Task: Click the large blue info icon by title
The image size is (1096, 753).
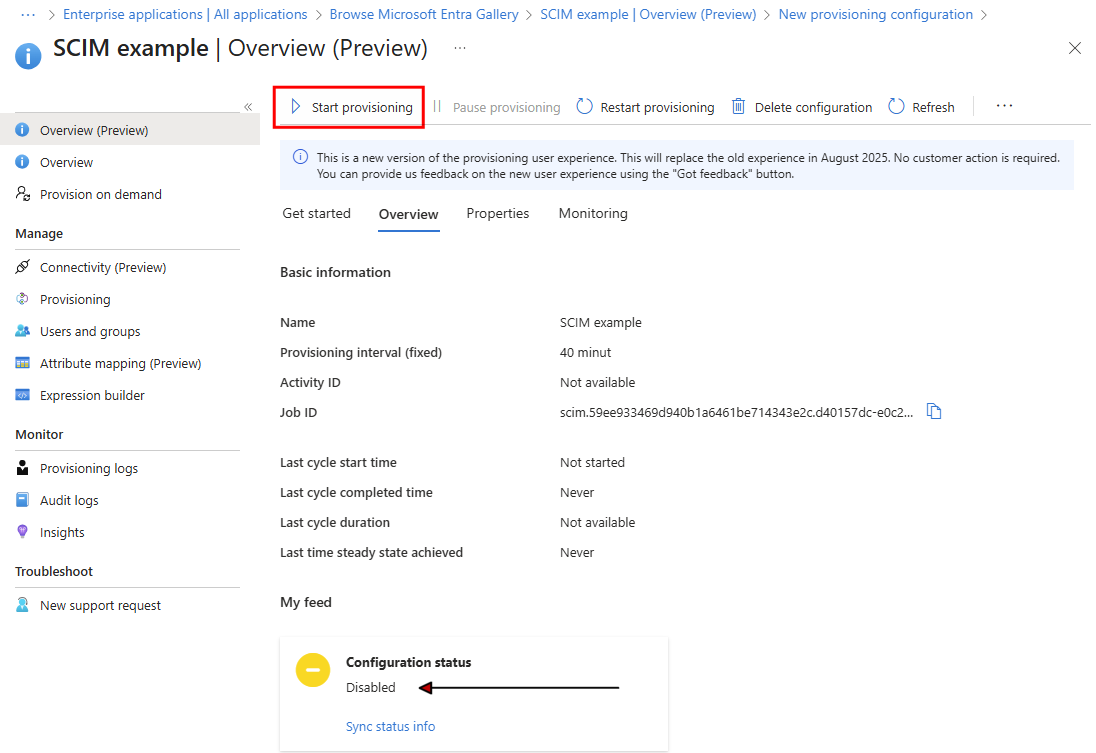Action: [x=28, y=56]
